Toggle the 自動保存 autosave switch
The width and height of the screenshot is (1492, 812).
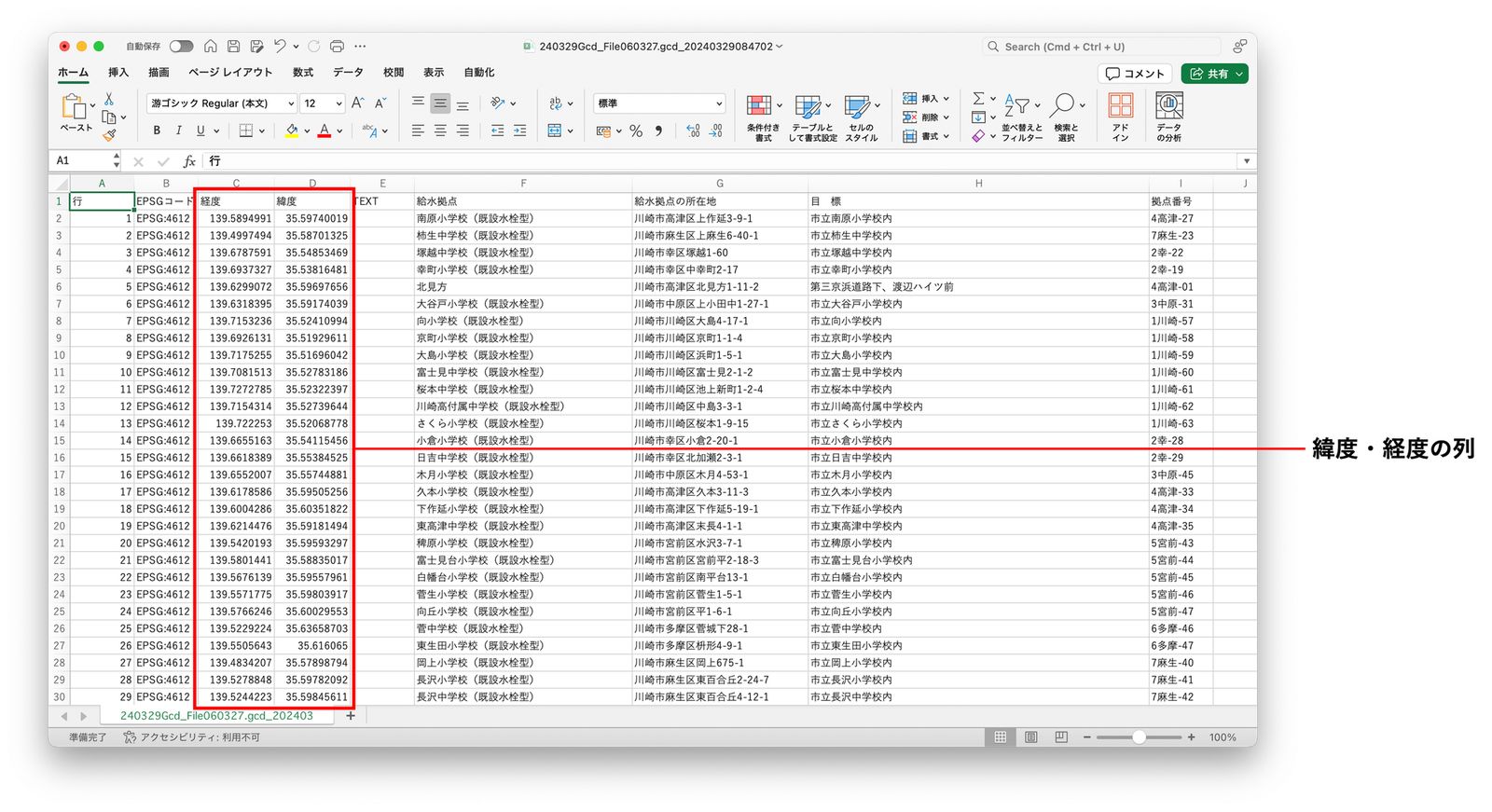[x=181, y=46]
